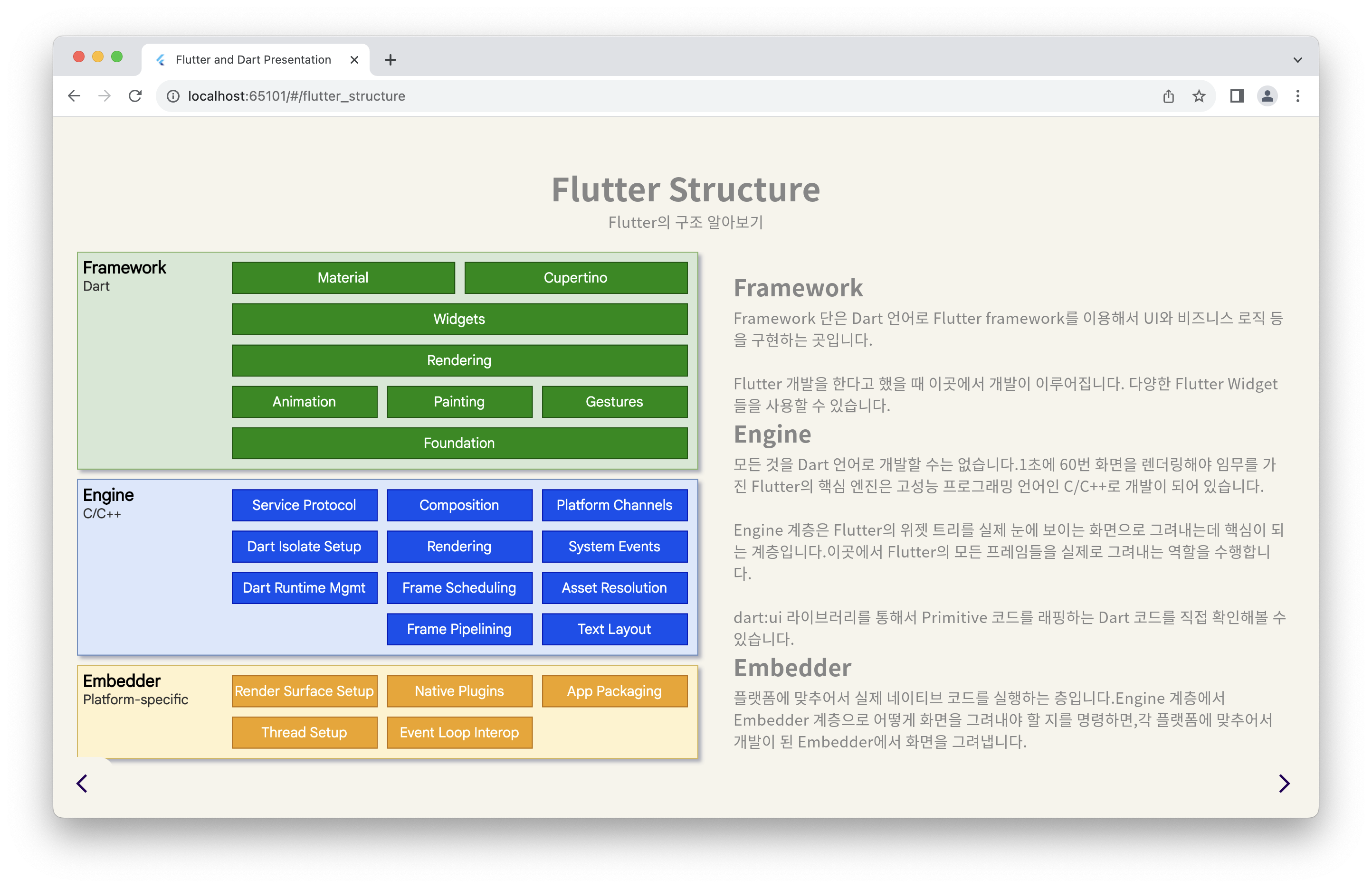Click the Framework heading in right column
Viewport: 1372px width, 888px height.
[799, 288]
